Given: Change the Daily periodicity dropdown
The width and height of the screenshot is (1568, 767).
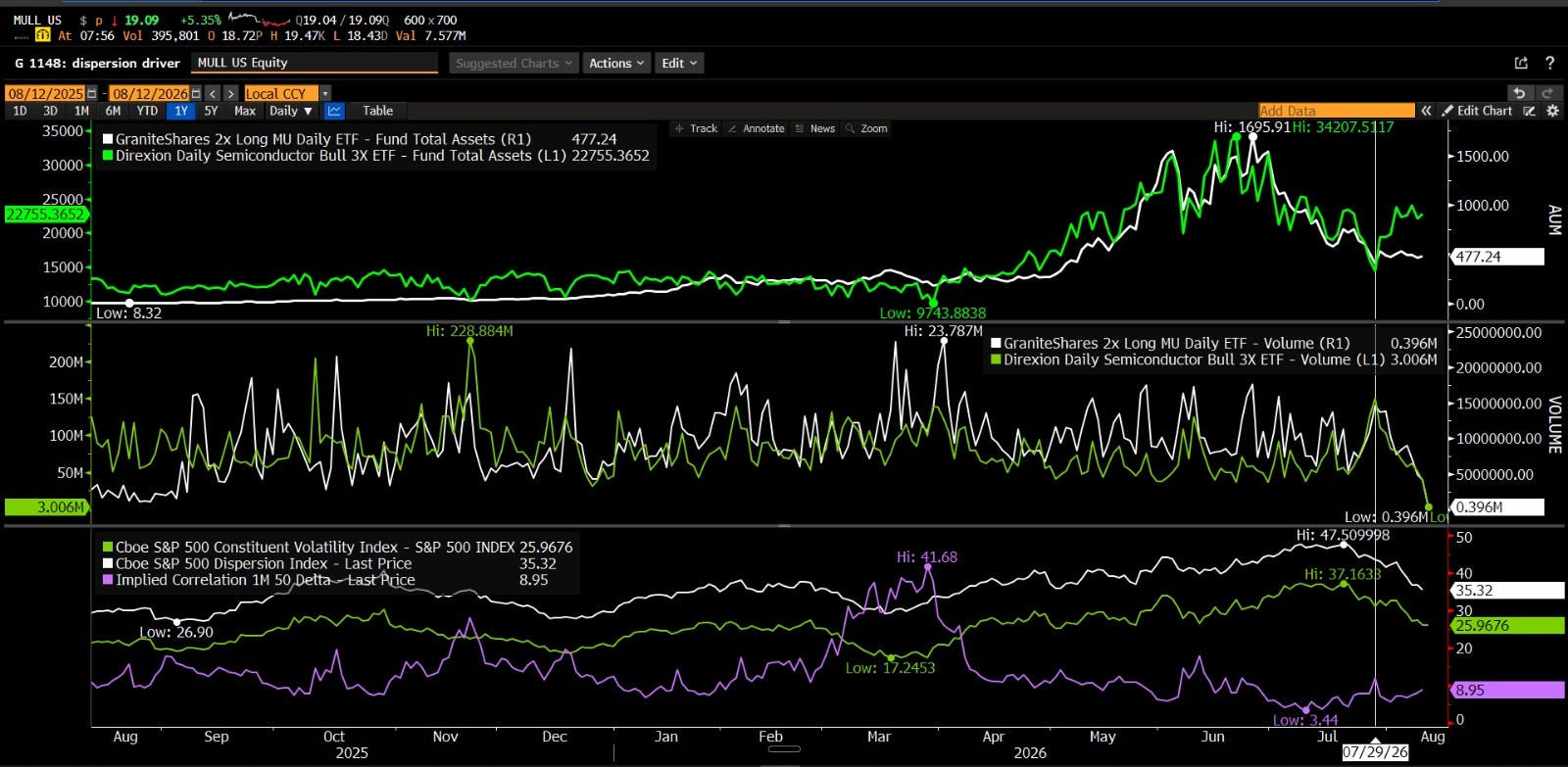Looking at the screenshot, I should point(290,111).
